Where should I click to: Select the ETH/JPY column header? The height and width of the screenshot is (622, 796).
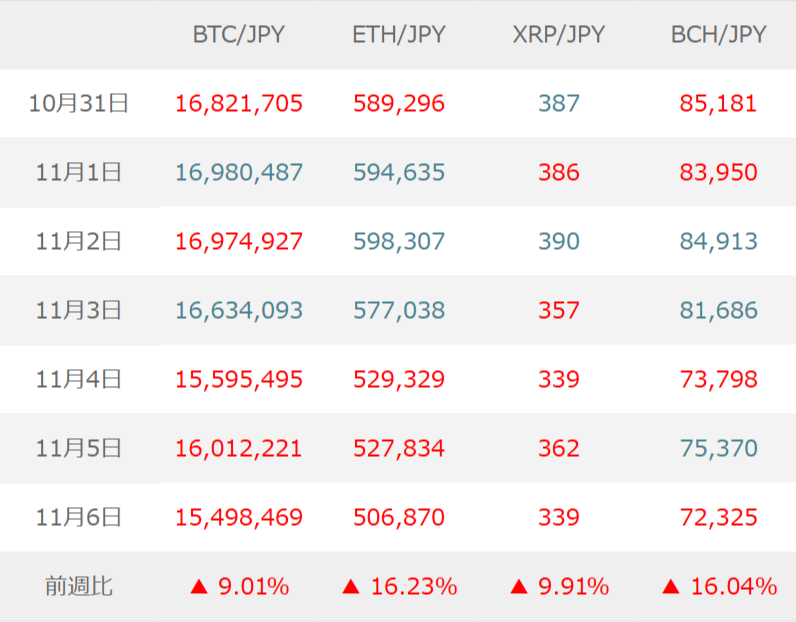399,35
